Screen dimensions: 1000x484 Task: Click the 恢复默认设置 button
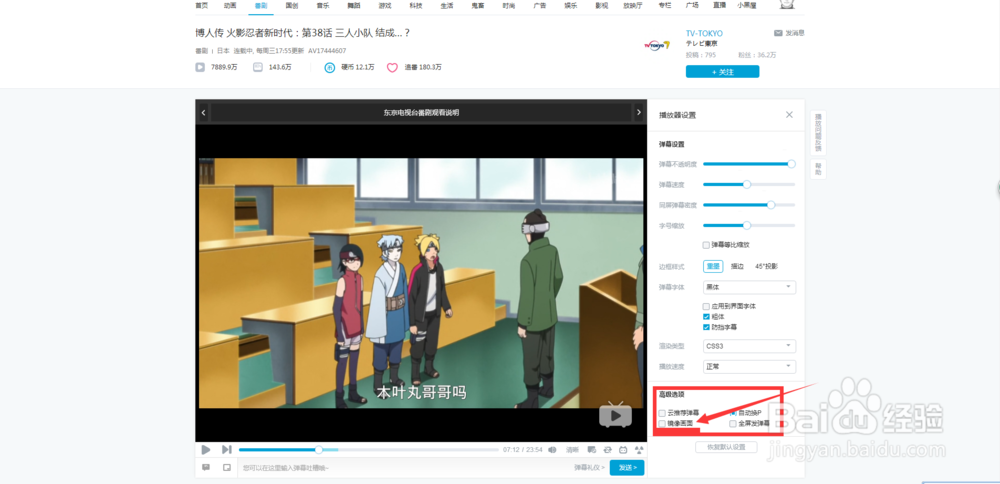[x=726, y=447]
